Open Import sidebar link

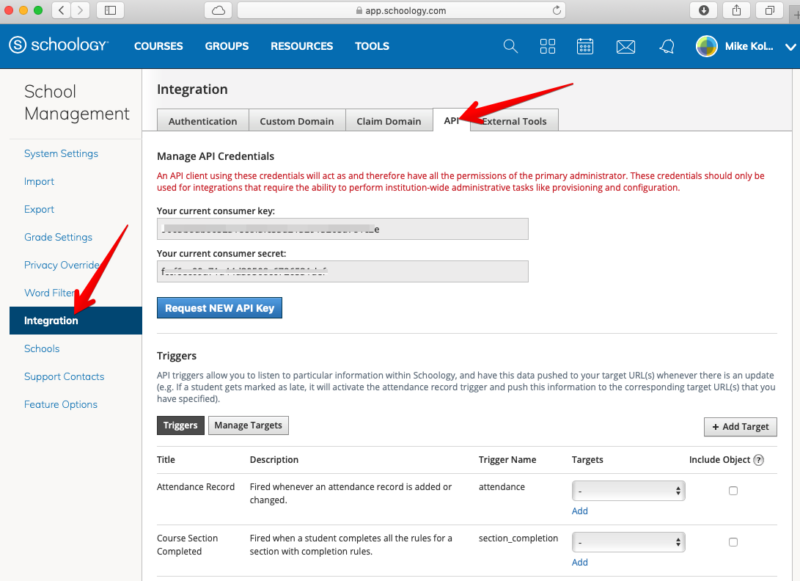click(39, 182)
